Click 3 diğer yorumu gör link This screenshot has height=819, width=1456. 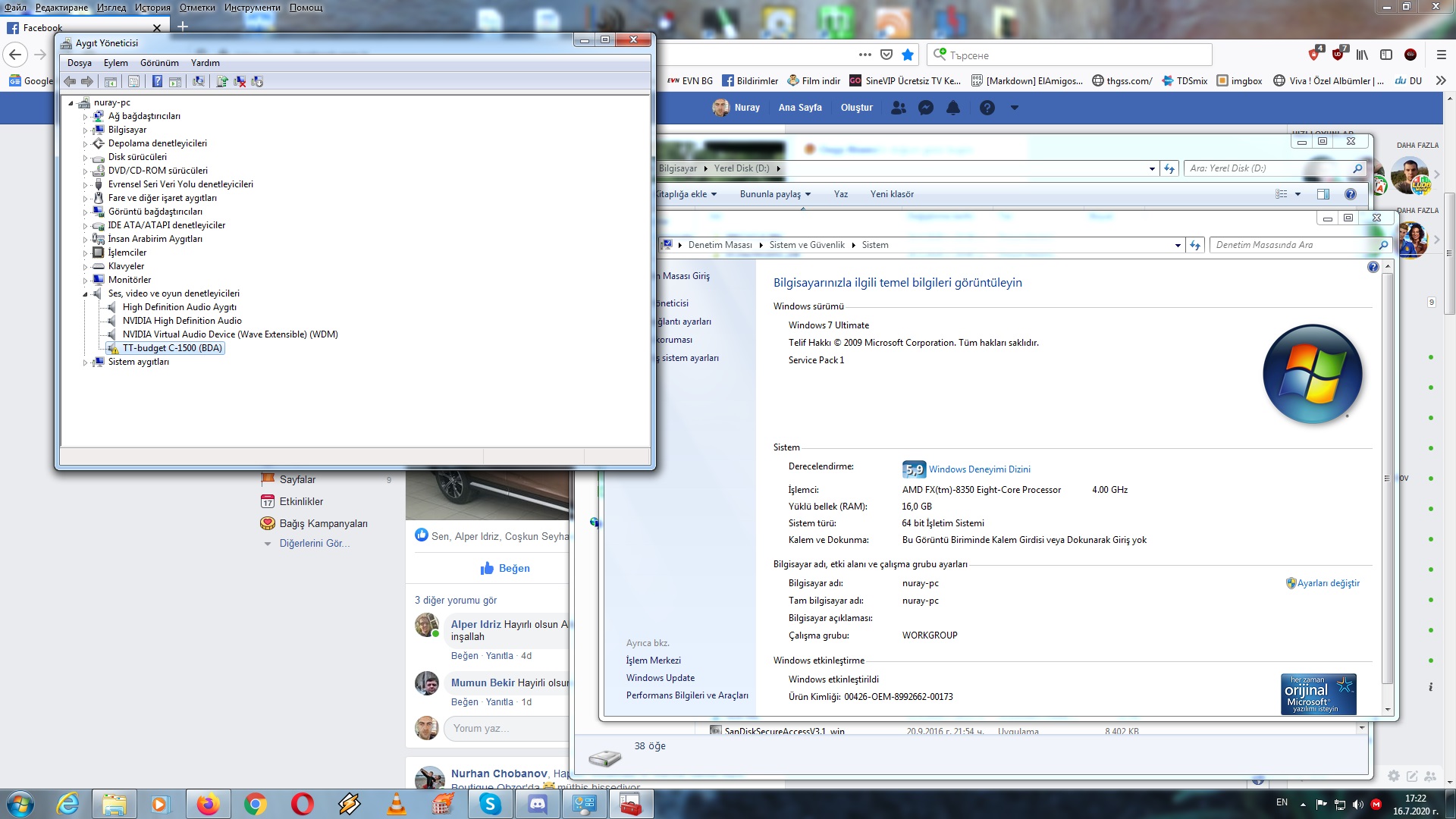click(x=455, y=600)
